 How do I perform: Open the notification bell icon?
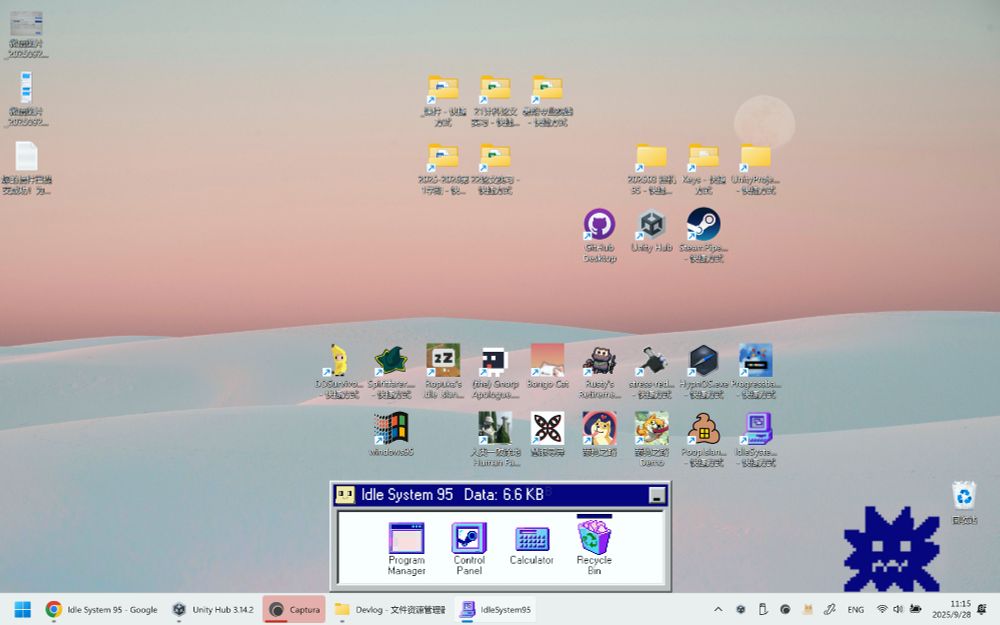pos(983,610)
